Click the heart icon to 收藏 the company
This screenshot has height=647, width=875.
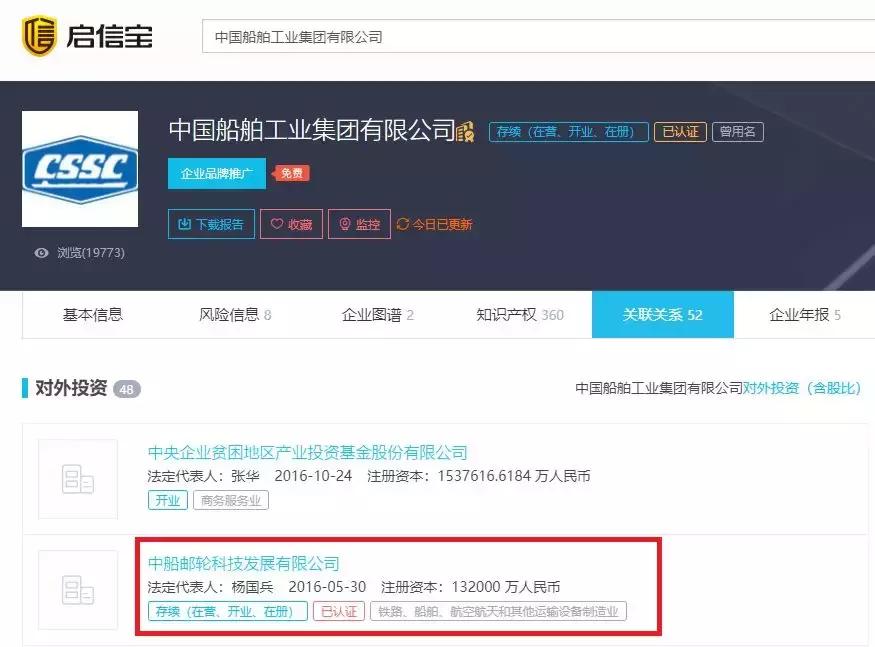point(277,224)
